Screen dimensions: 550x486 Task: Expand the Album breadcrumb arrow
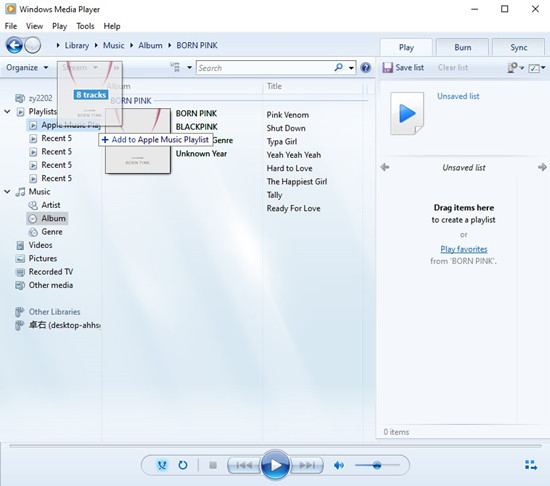(x=169, y=45)
